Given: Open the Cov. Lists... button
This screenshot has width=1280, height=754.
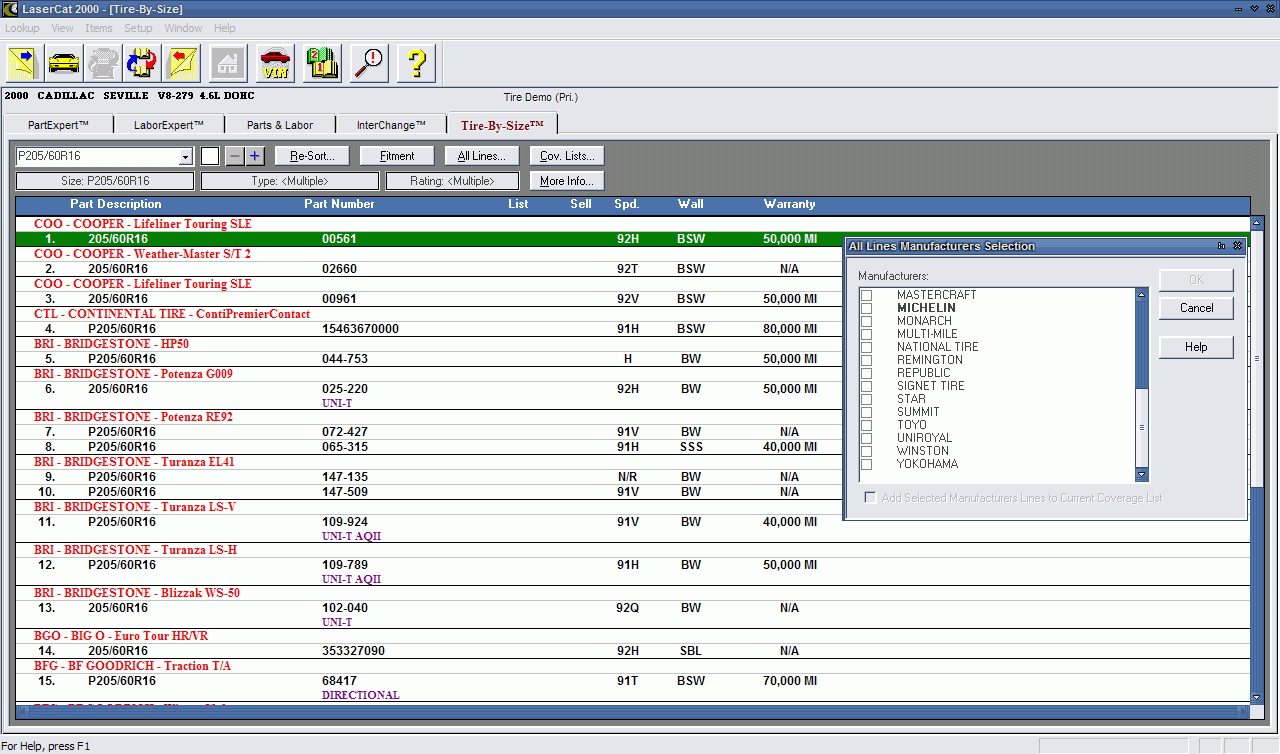Looking at the screenshot, I should coord(567,156).
